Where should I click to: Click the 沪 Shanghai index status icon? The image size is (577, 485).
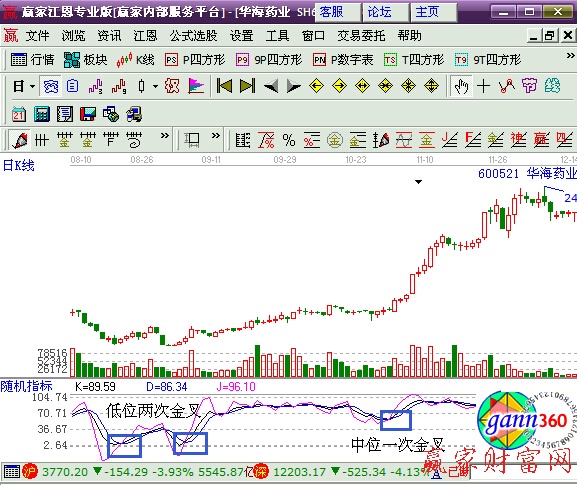click(x=30, y=471)
